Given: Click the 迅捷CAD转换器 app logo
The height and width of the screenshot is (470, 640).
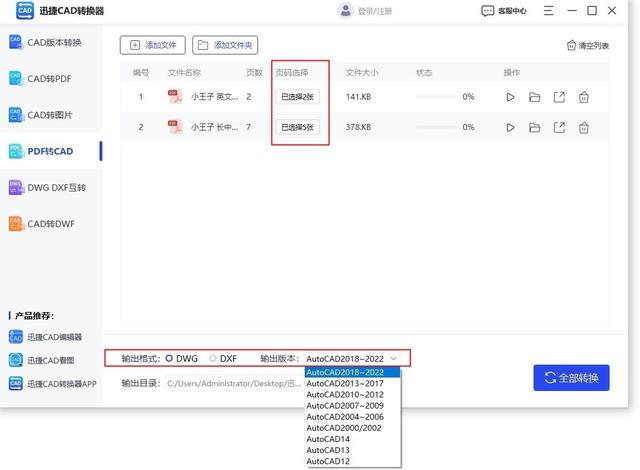Looking at the screenshot, I should pos(25,11).
